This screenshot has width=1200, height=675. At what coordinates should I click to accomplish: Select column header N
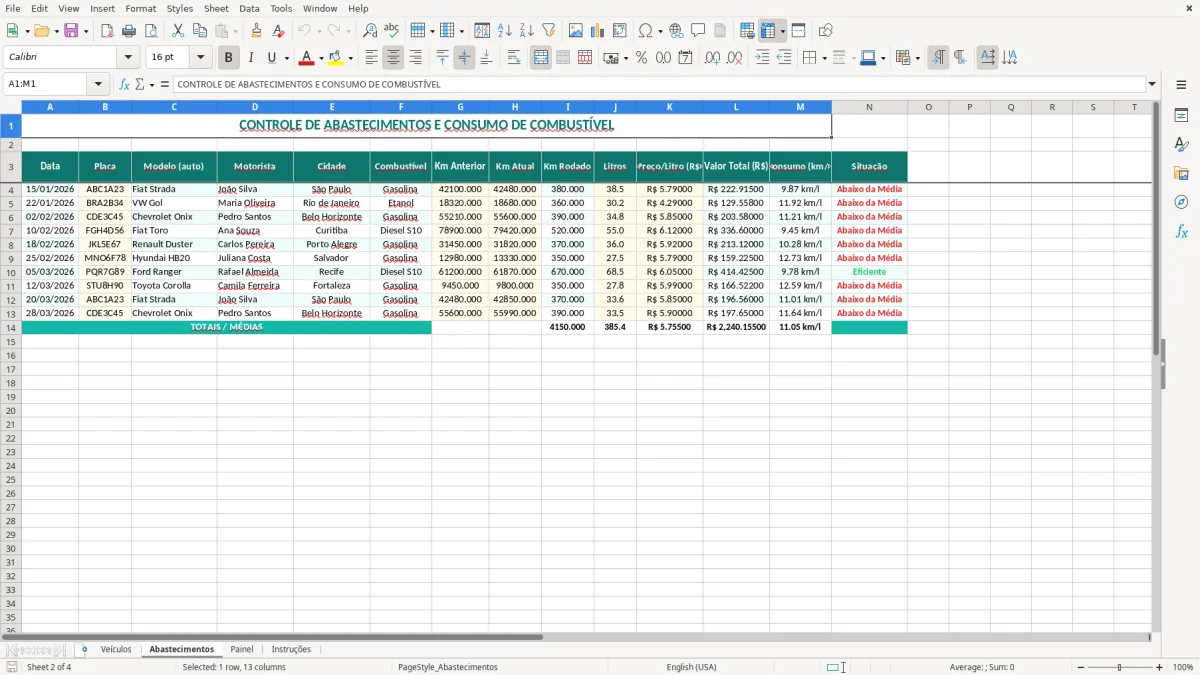pos(869,107)
